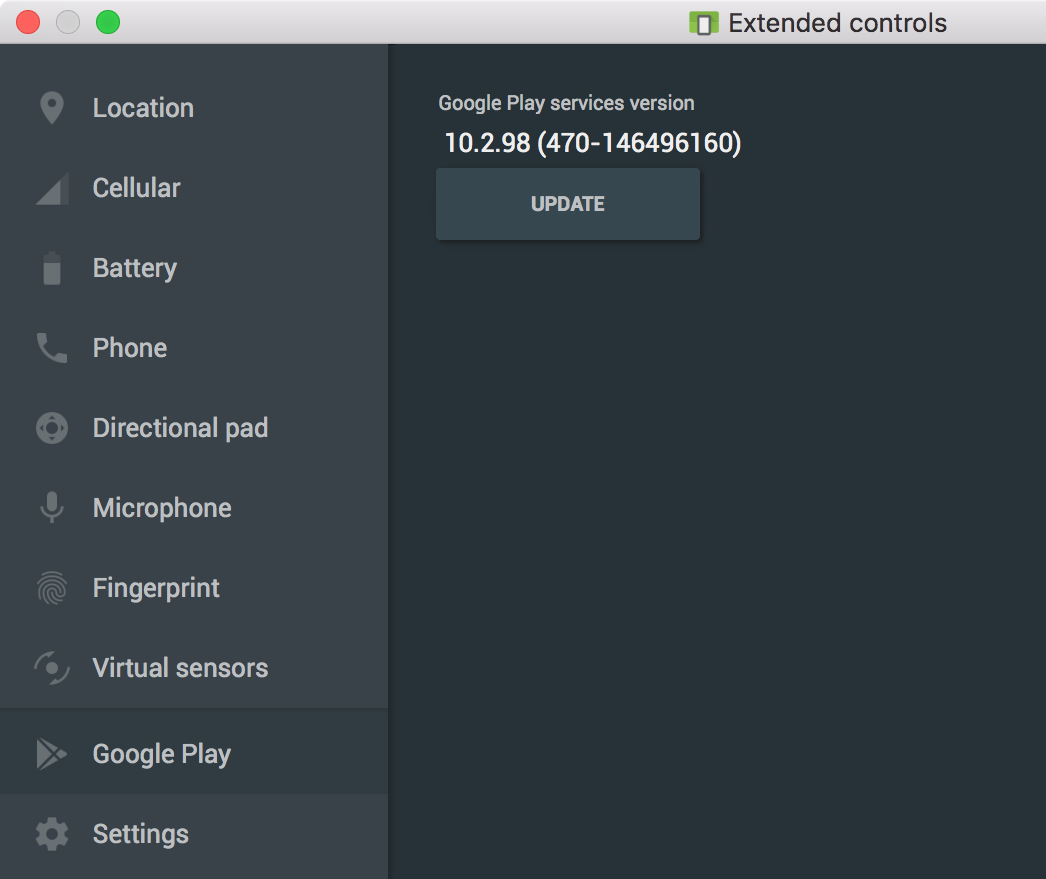Viewport: 1046px width, 879px height.
Task: Click the version number 10.2.98 text
Action: tap(488, 143)
